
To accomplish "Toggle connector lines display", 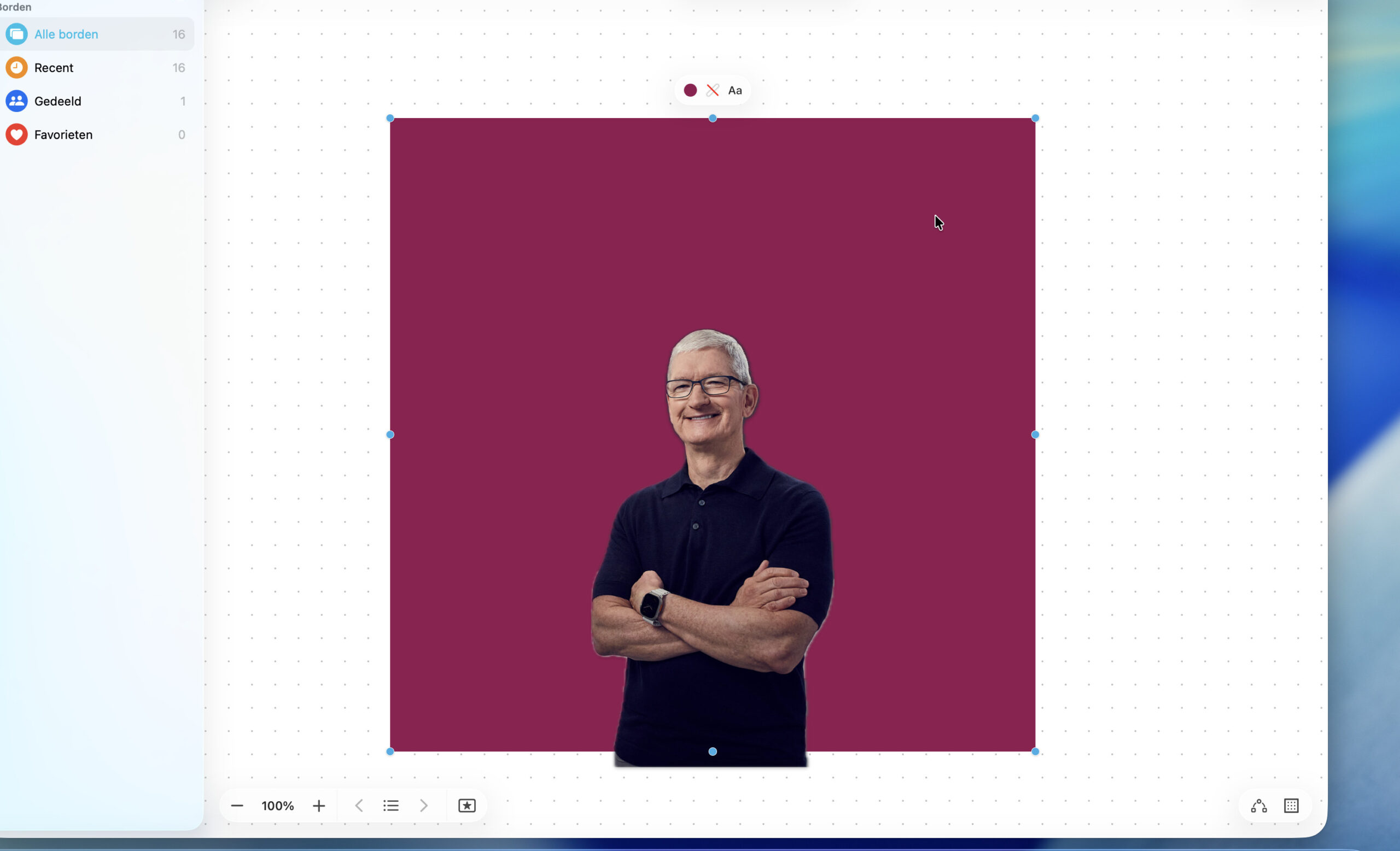I will pos(1259,806).
